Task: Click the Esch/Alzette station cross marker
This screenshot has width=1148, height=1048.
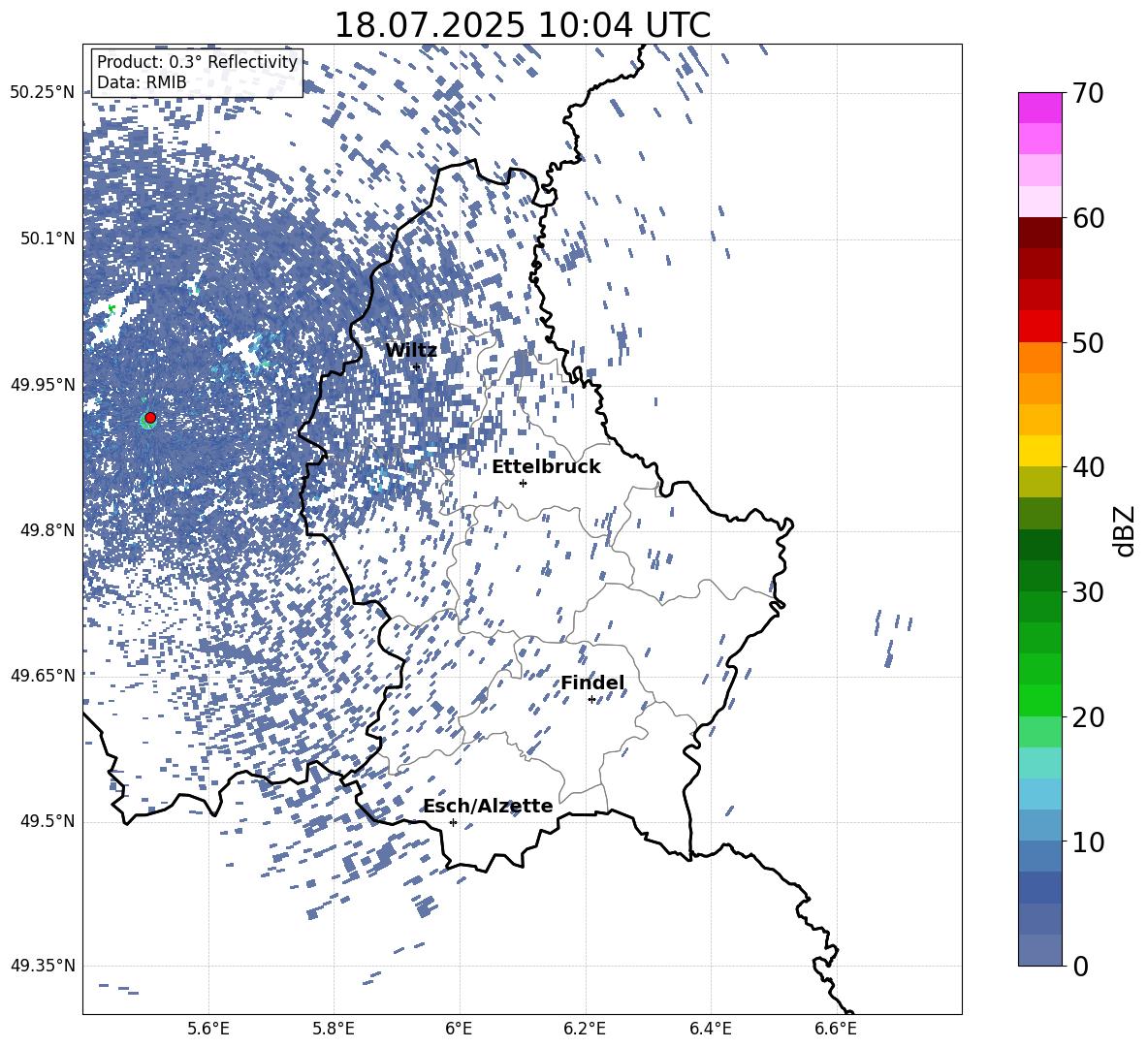Action: 453,822
